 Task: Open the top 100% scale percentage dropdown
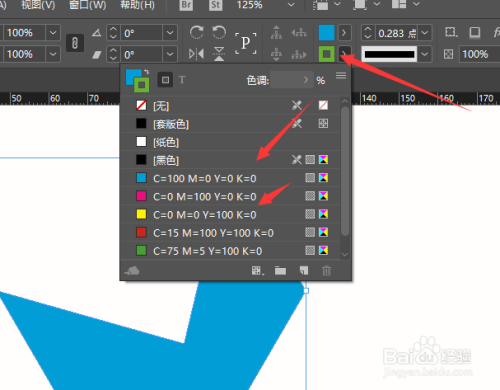pos(53,33)
